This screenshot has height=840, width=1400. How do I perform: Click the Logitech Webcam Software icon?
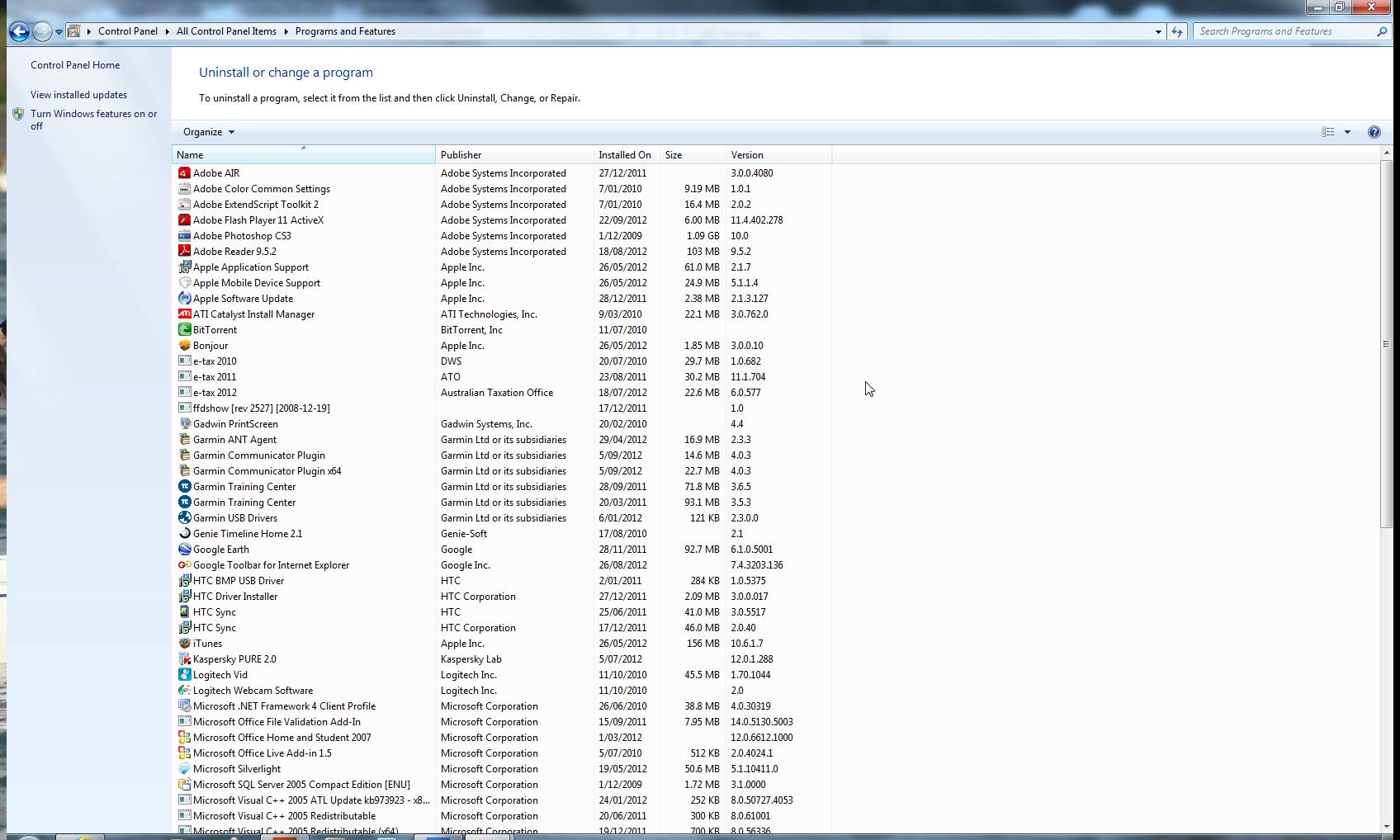[184, 691]
